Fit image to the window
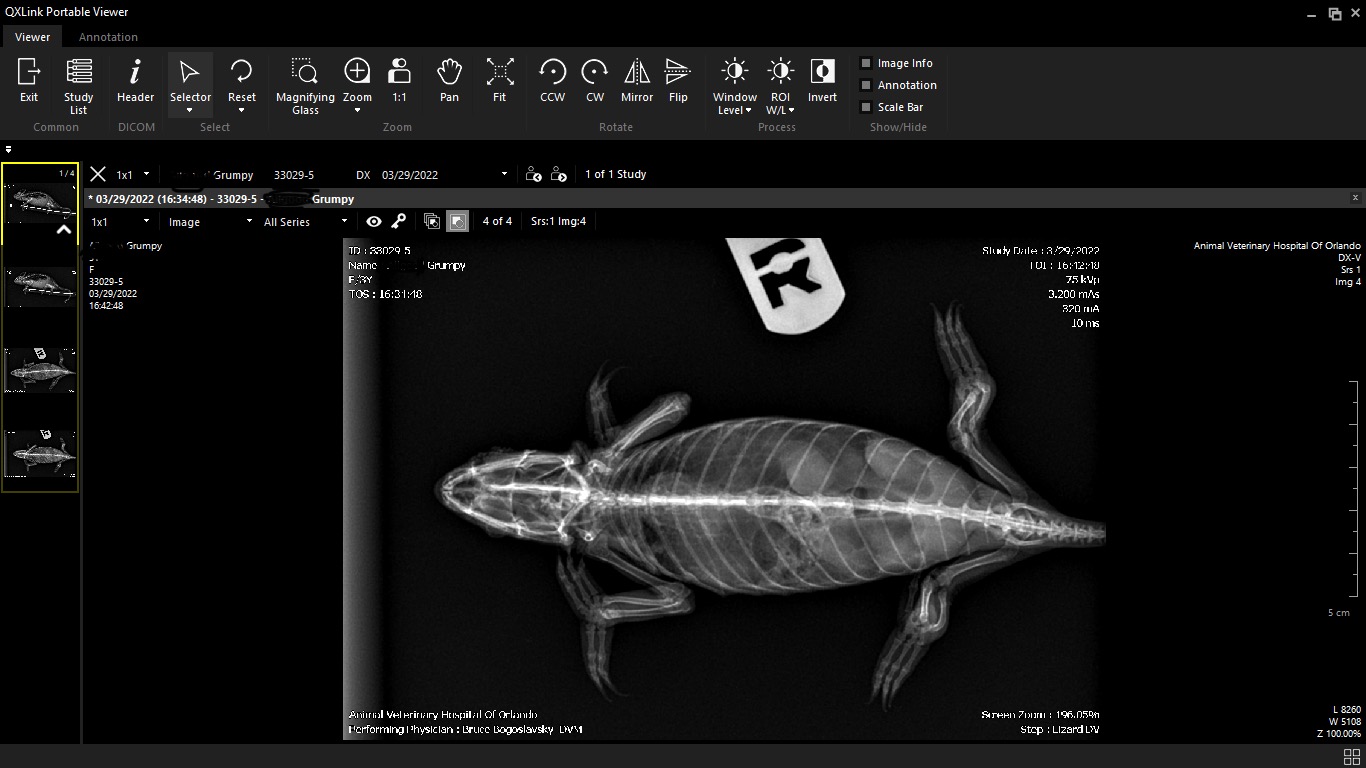This screenshot has height=768, width=1366. 499,80
